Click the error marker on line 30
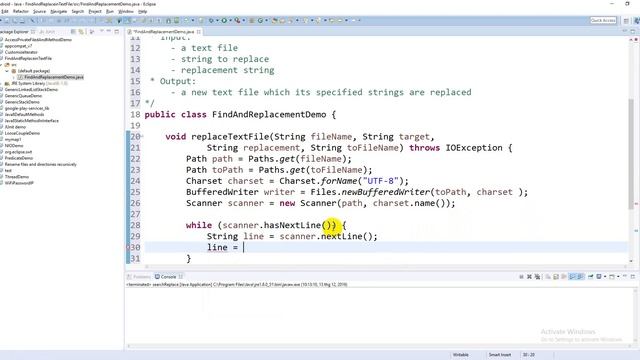The height and width of the screenshot is (360, 640). click(128, 247)
